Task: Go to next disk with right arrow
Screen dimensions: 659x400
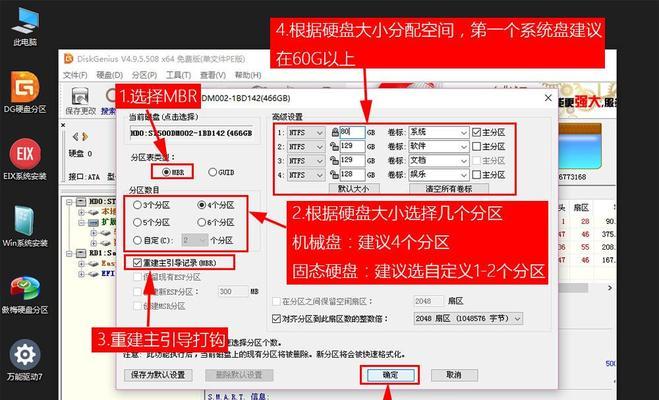Action: point(85,137)
